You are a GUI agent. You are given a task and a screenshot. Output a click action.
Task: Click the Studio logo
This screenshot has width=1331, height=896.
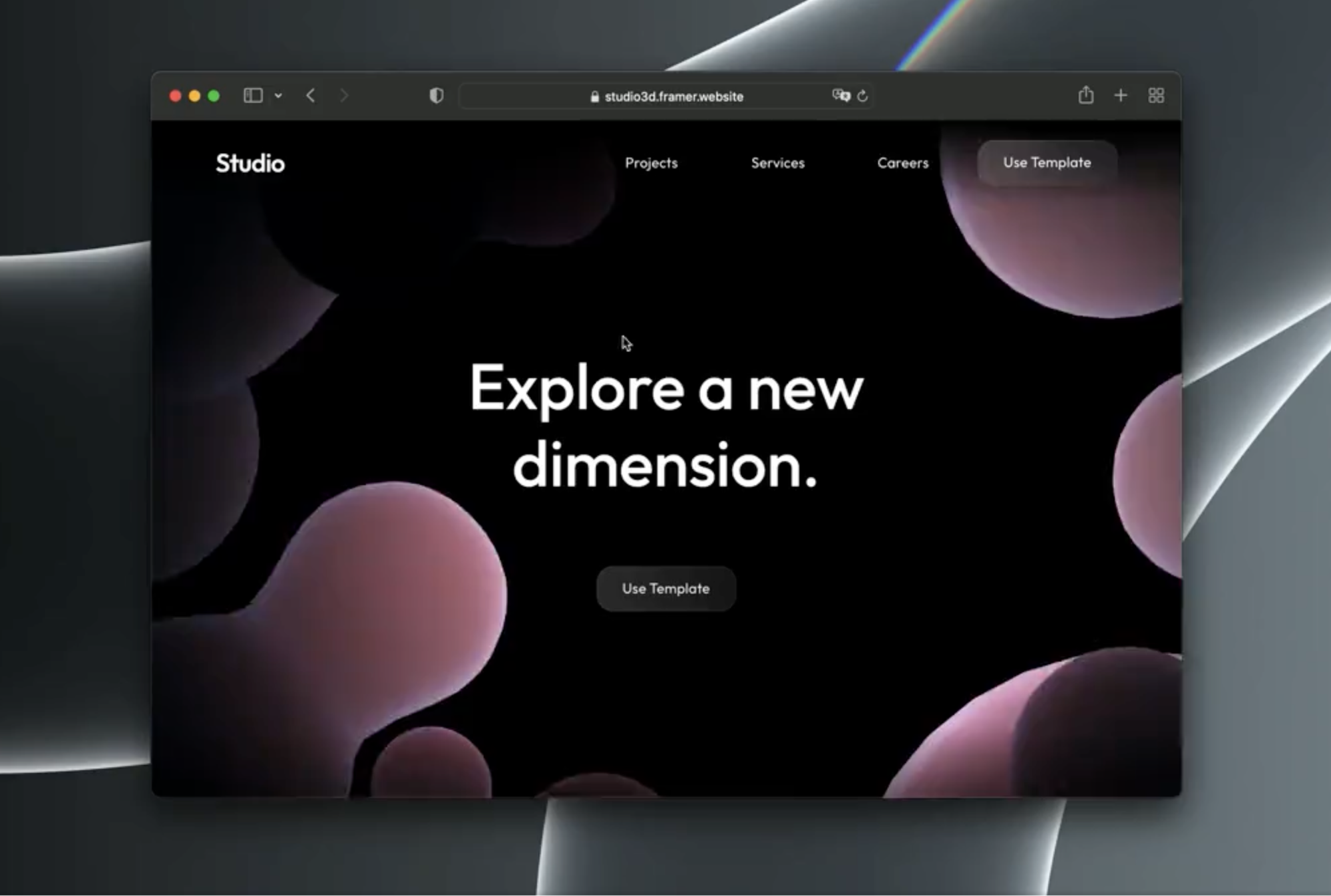(x=250, y=163)
